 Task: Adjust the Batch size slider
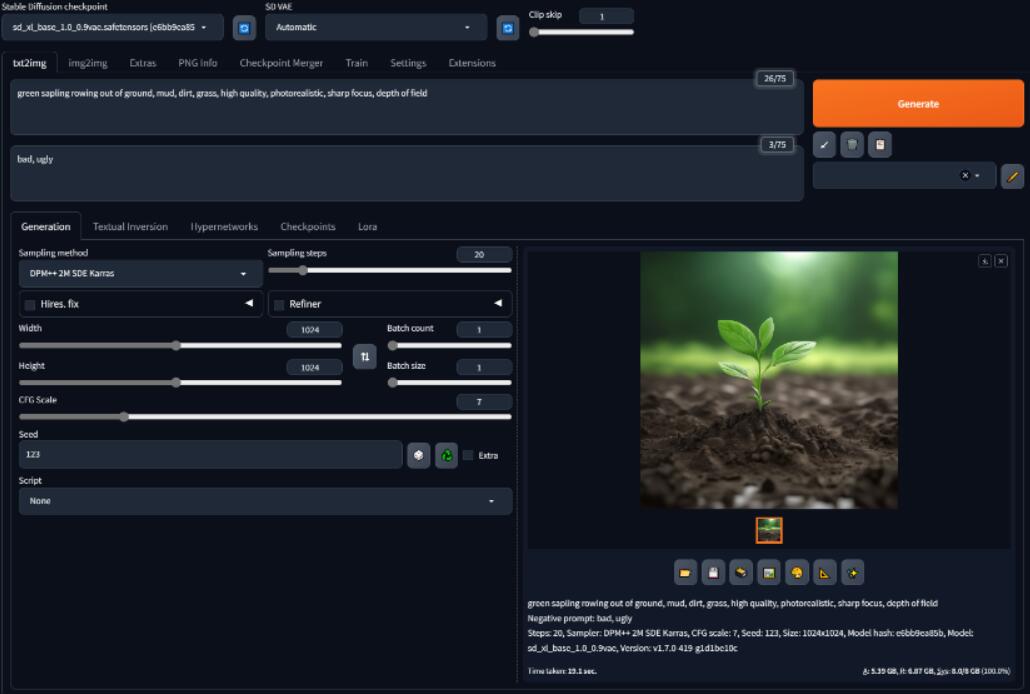pos(449,382)
